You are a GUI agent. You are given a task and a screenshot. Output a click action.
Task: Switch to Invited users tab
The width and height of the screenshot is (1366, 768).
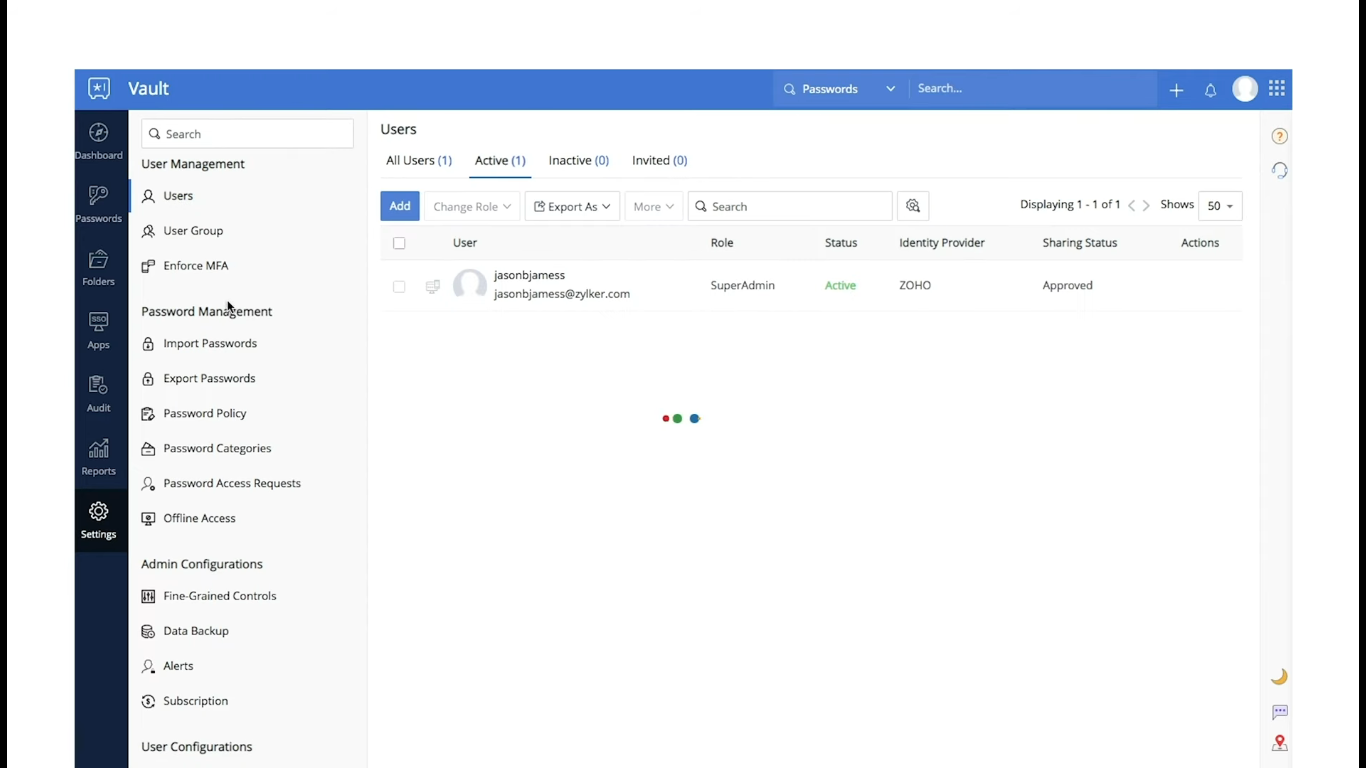(x=659, y=160)
